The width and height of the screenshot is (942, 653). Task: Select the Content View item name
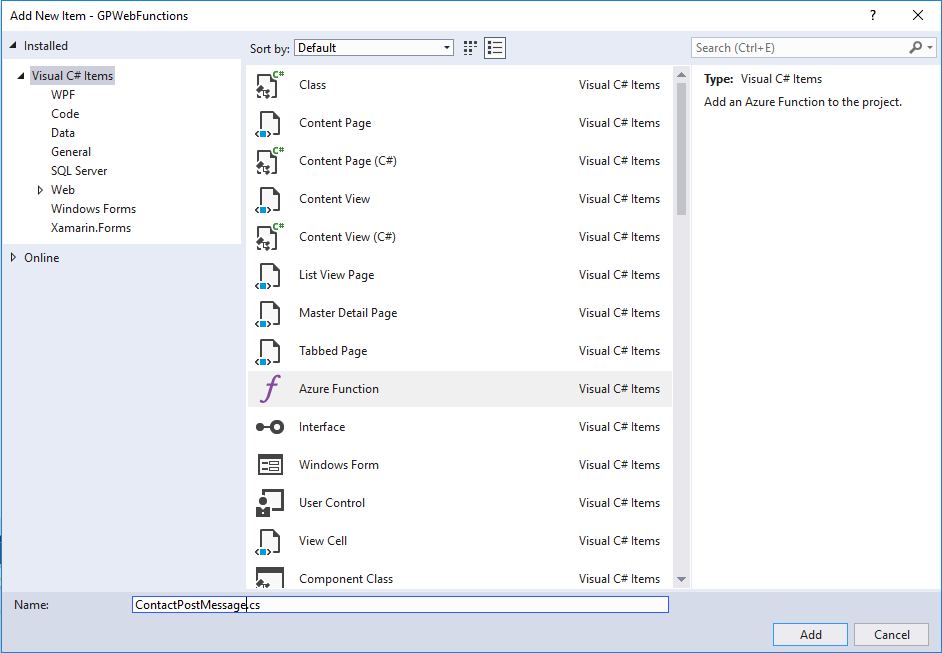point(335,199)
